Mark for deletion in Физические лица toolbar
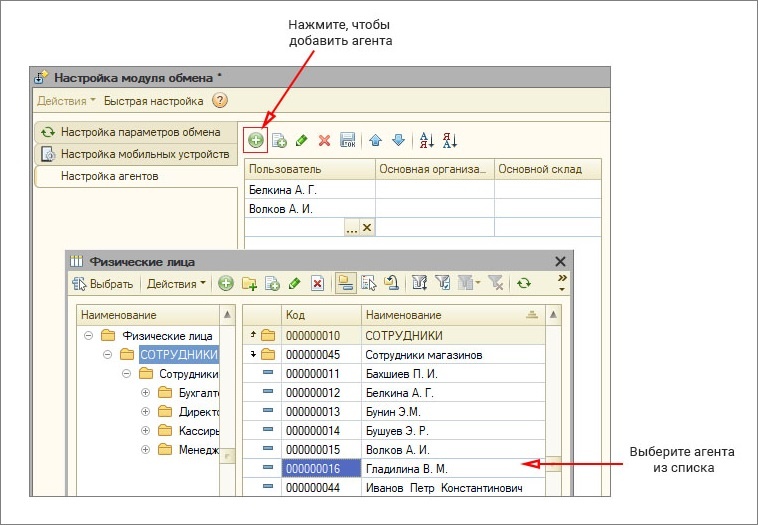 click(x=317, y=283)
